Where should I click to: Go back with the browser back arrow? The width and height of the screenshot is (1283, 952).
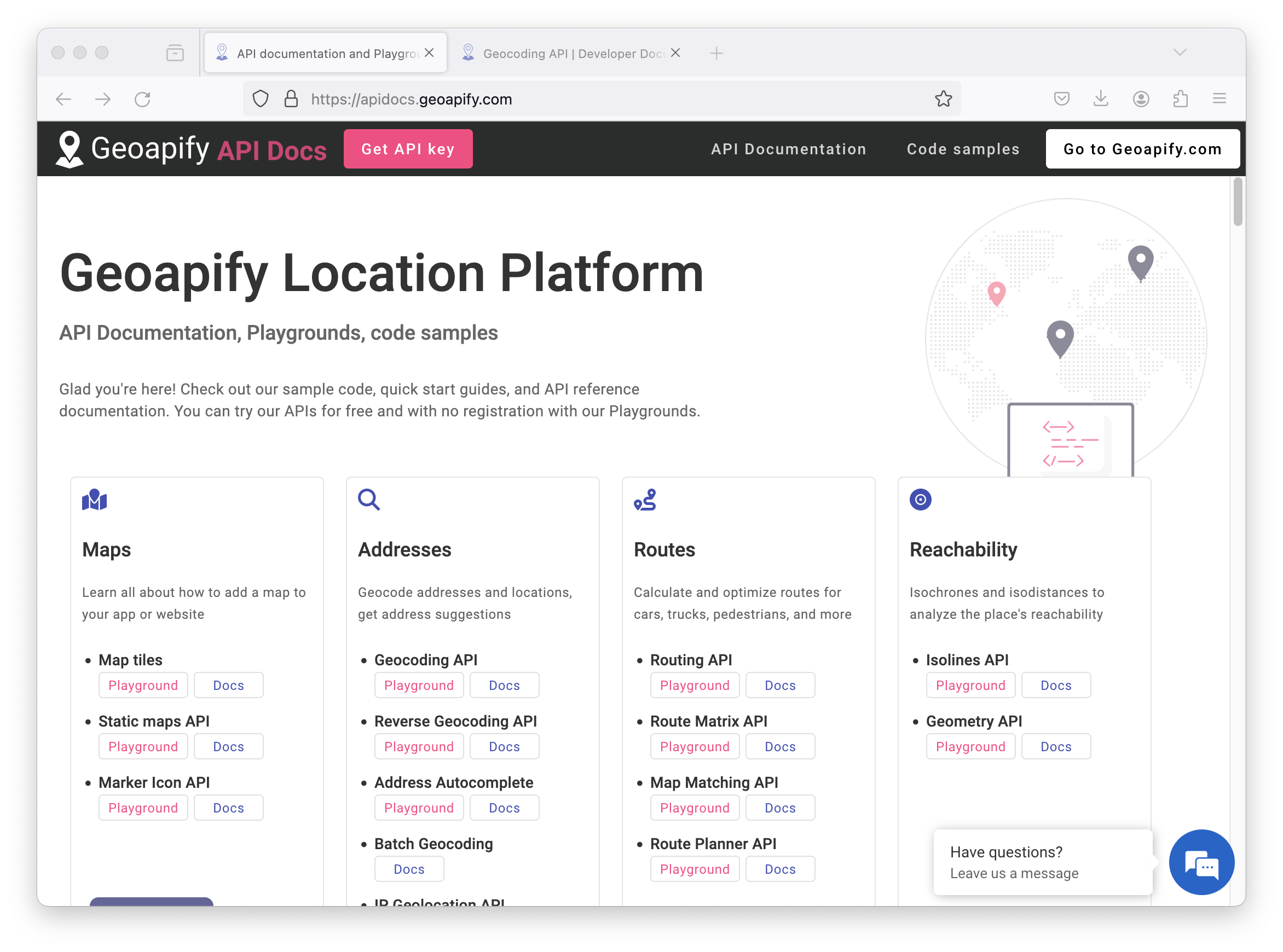(63, 99)
